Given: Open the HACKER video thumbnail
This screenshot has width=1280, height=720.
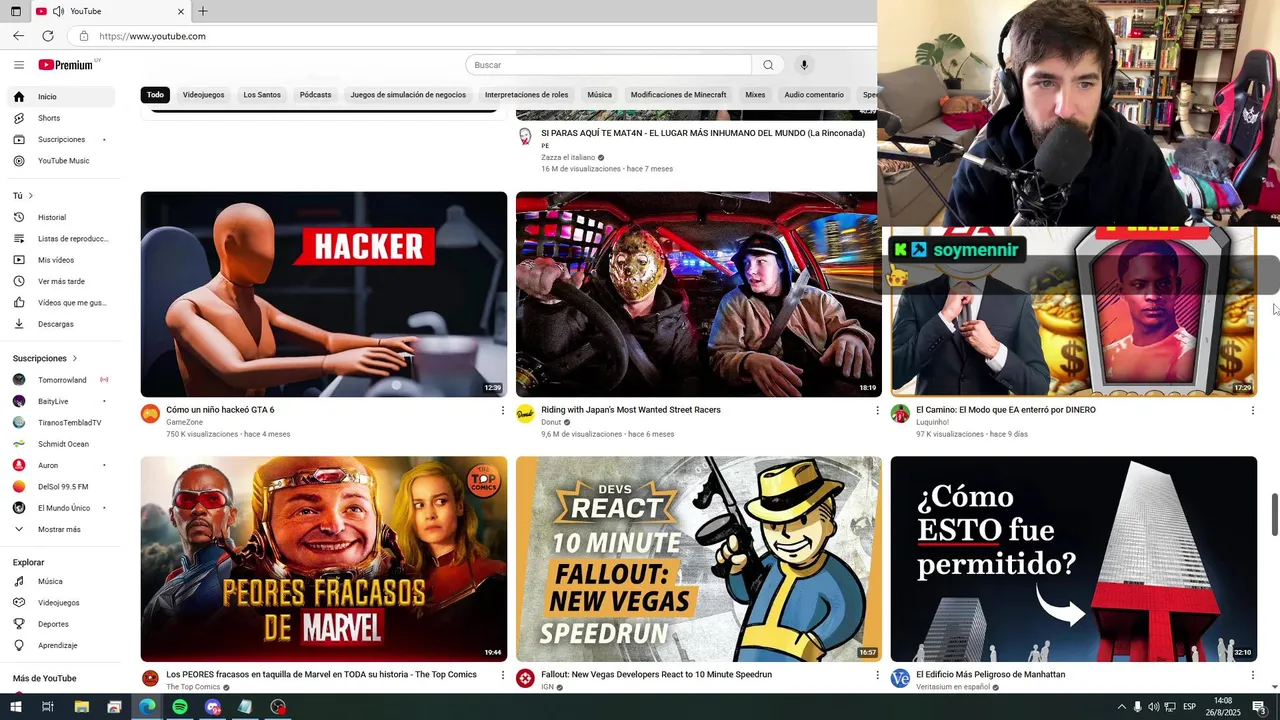Looking at the screenshot, I should (324, 294).
